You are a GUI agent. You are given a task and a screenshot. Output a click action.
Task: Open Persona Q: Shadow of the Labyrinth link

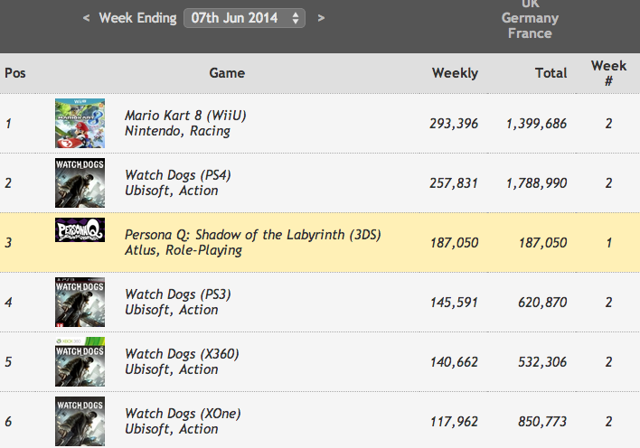pyautogui.click(x=253, y=235)
